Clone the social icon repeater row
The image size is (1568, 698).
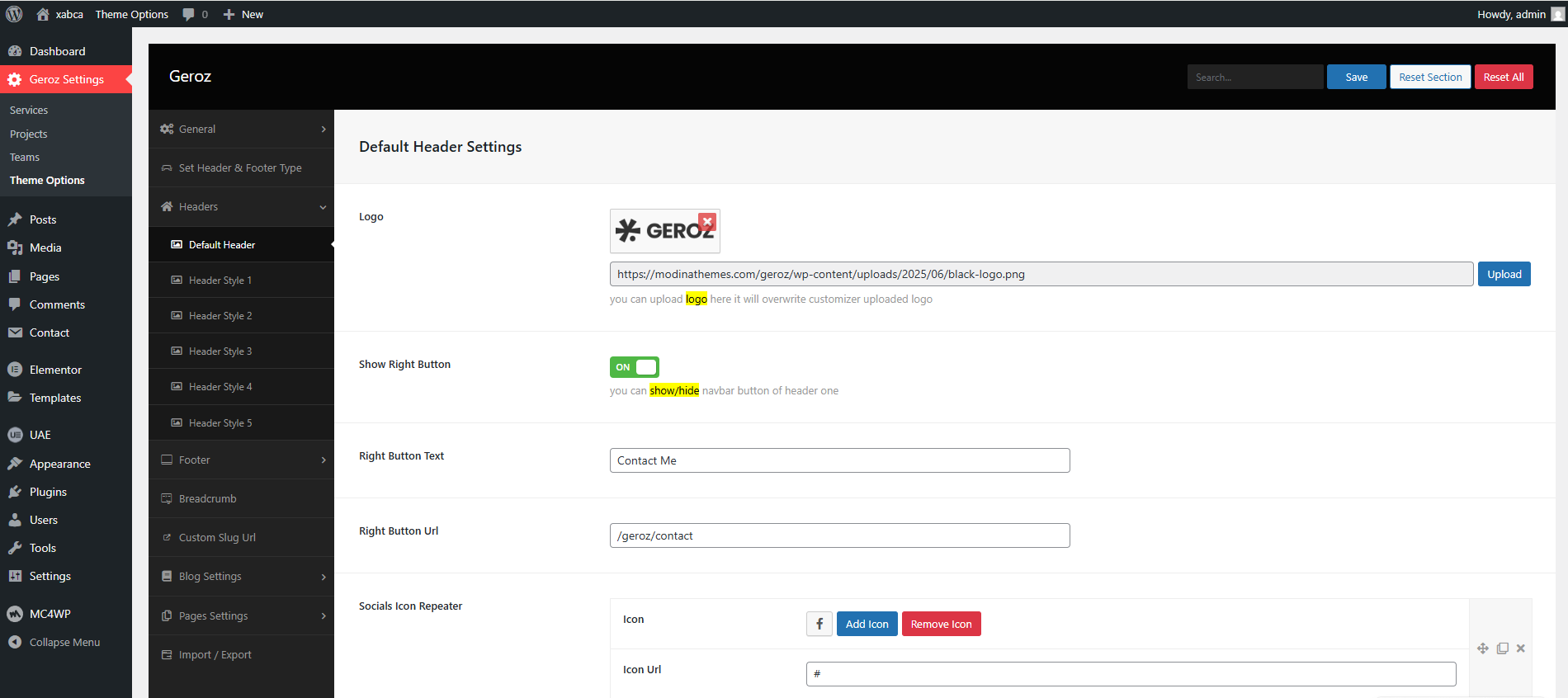point(1502,648)
